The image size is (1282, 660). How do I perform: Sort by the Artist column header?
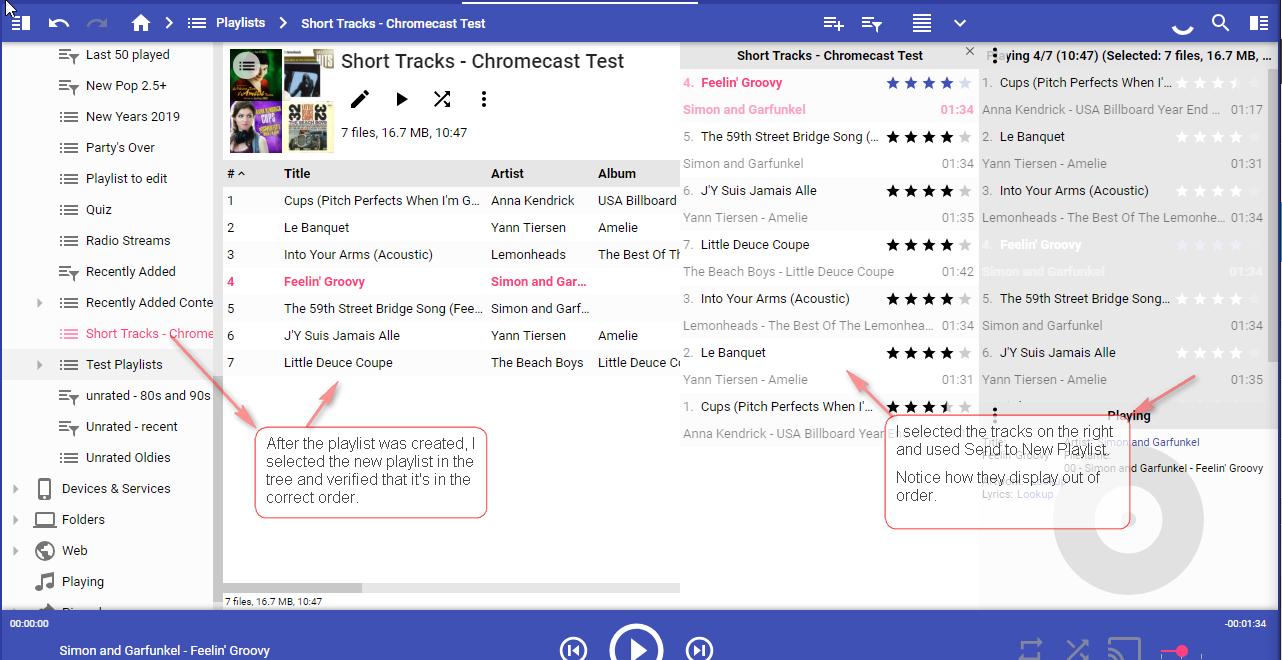507,173
